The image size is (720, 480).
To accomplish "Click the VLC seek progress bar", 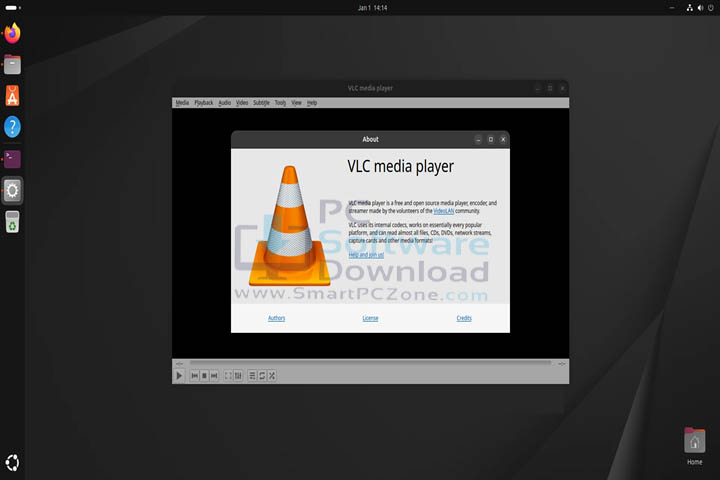I will click(x=370, y=363).
